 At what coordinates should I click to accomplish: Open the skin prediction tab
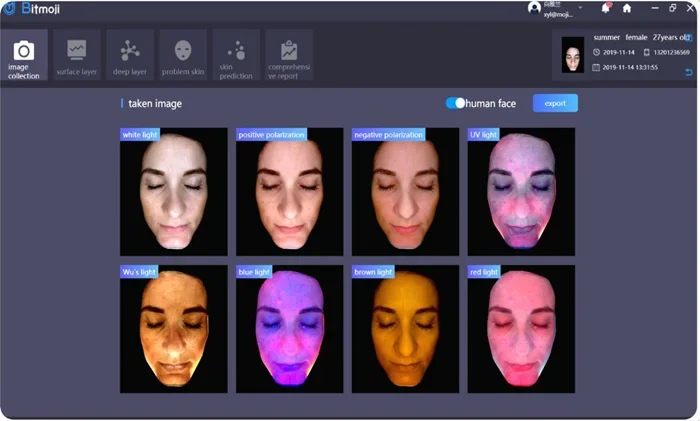(x=236, y=56)
